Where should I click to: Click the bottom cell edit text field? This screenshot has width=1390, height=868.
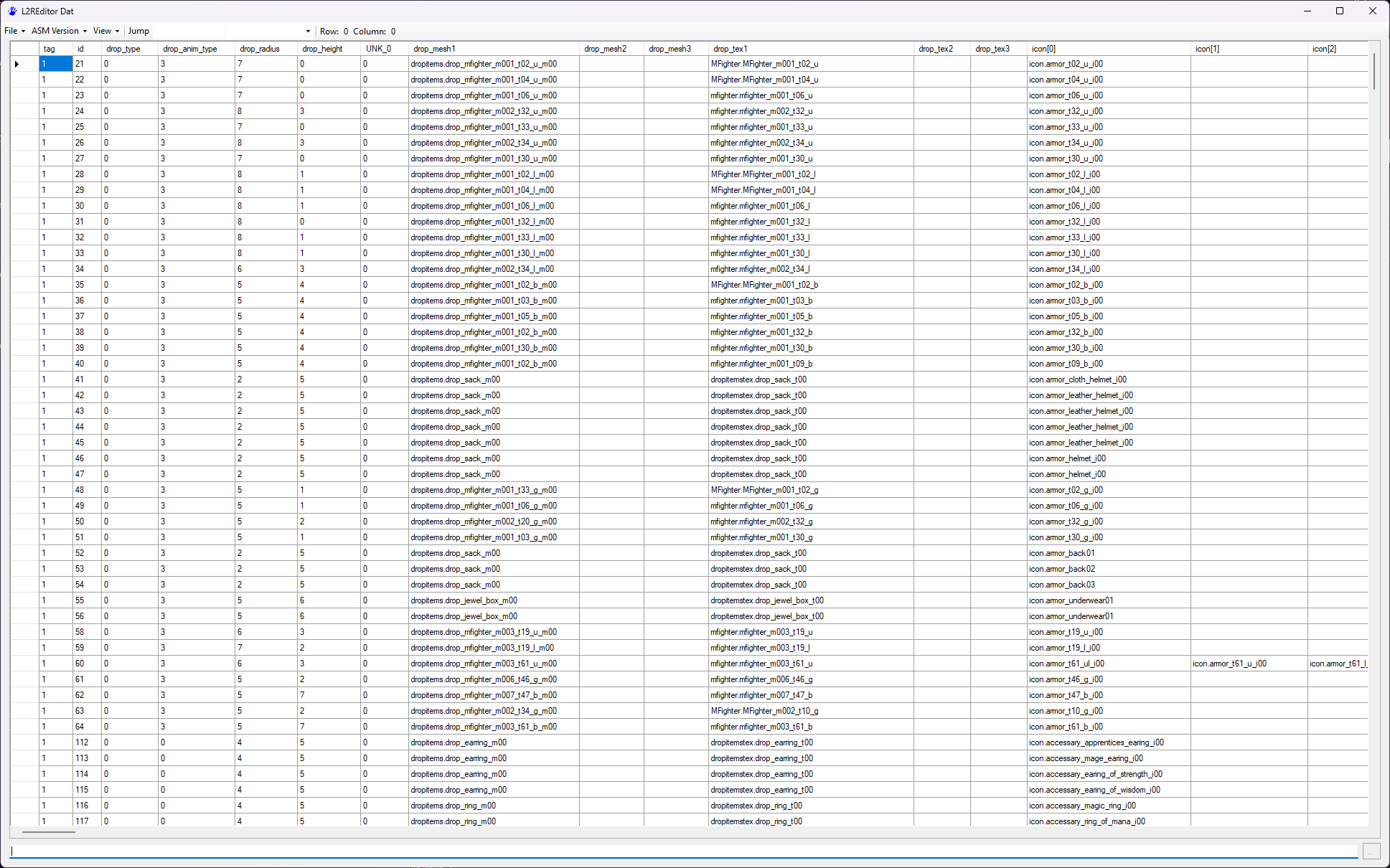pos(682,851)
